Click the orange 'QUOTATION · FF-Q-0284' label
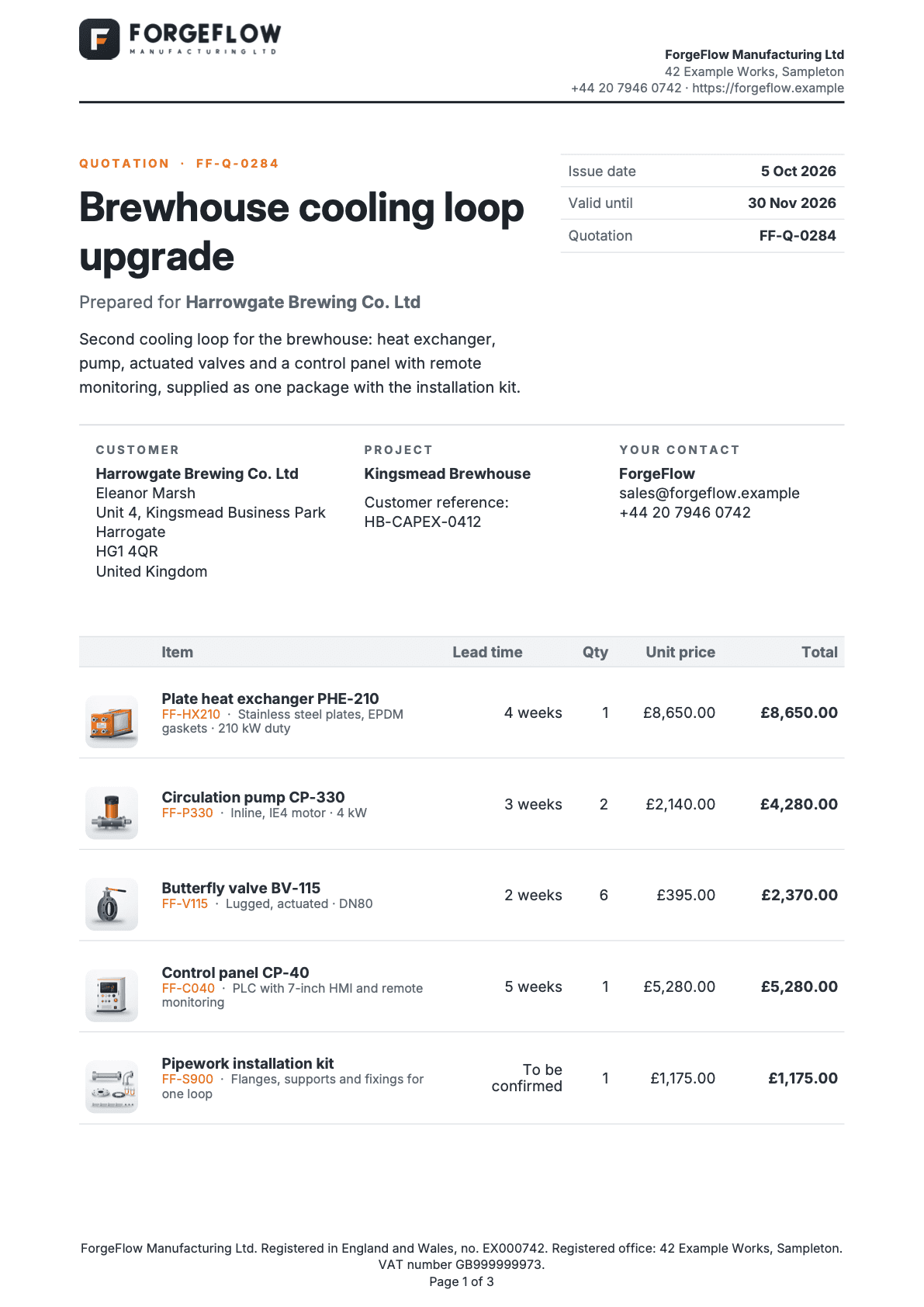924x1307 pixels. (179, 163)
